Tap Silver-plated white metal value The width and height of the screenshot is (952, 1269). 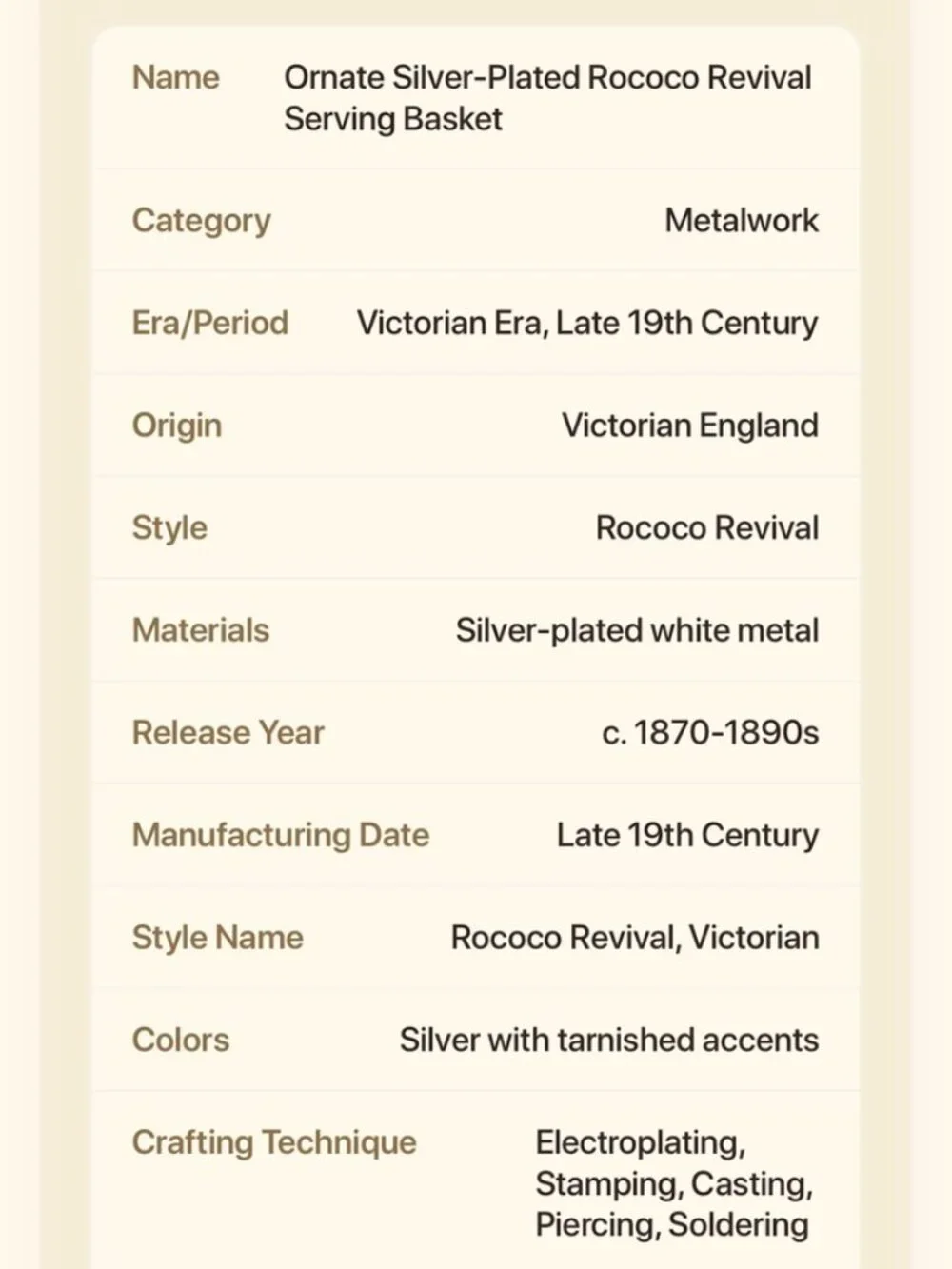637,630
